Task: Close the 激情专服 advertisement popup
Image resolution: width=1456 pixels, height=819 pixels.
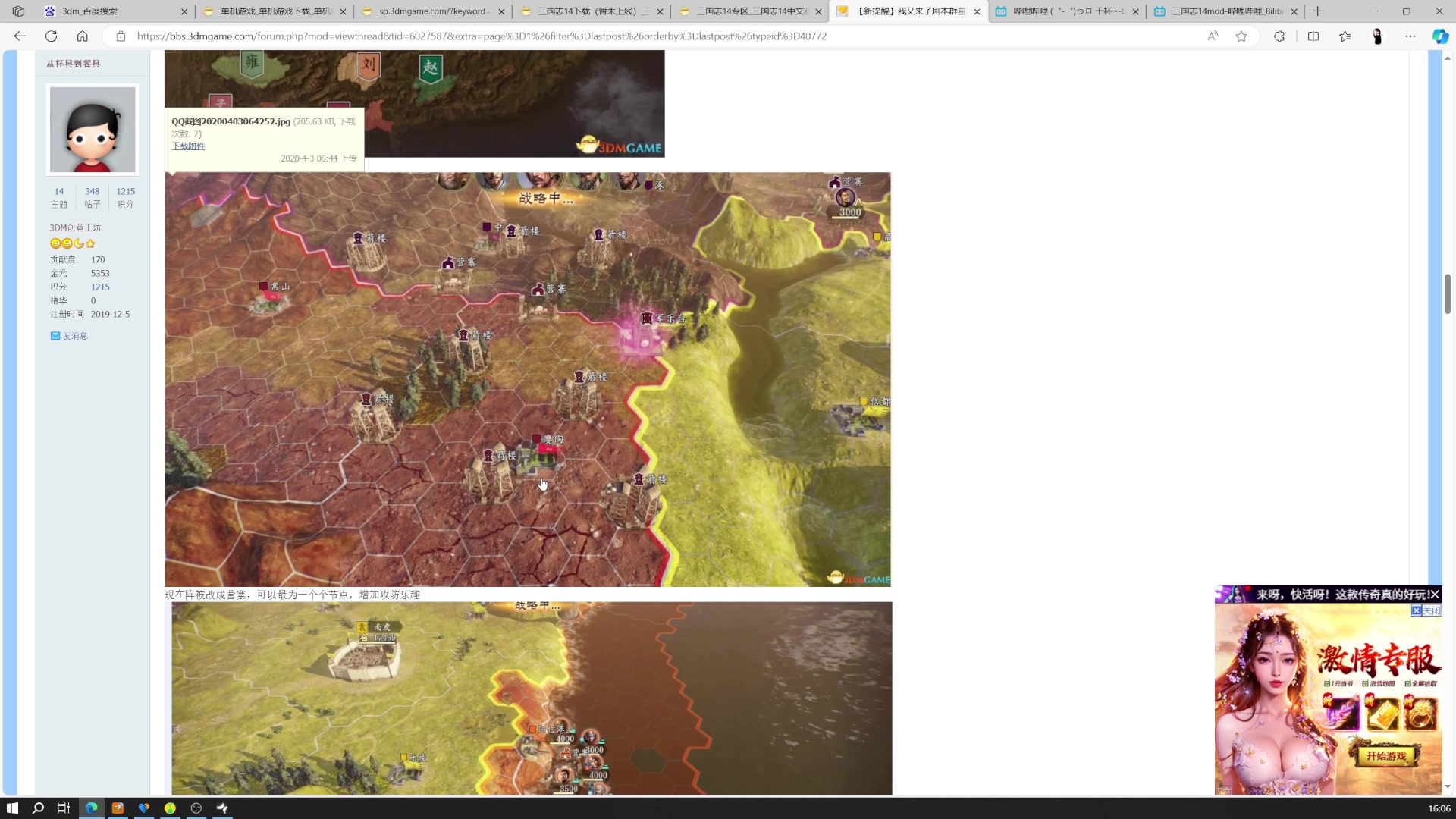Action: [x=1434, y=595]
